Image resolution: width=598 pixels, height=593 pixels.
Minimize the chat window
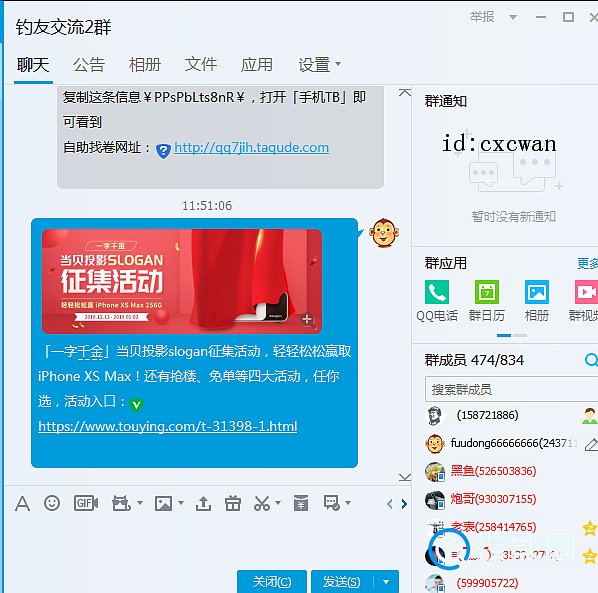(x=541, y=17)
